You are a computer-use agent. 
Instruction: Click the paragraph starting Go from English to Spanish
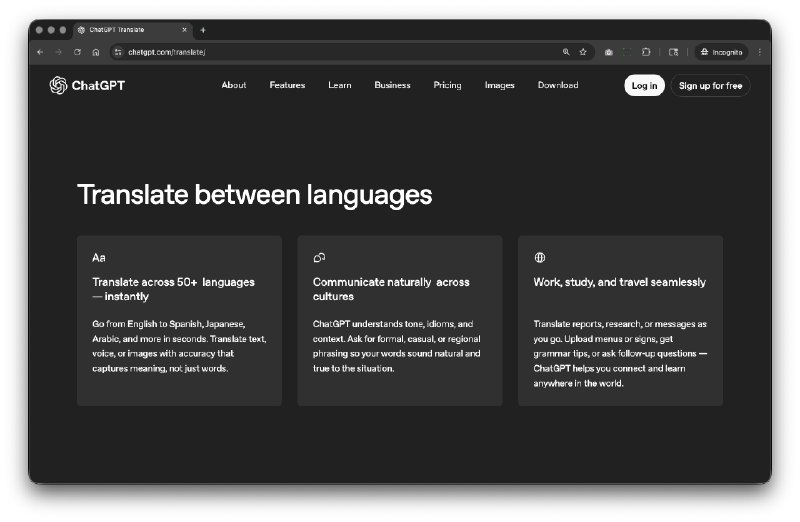(179, 346)
